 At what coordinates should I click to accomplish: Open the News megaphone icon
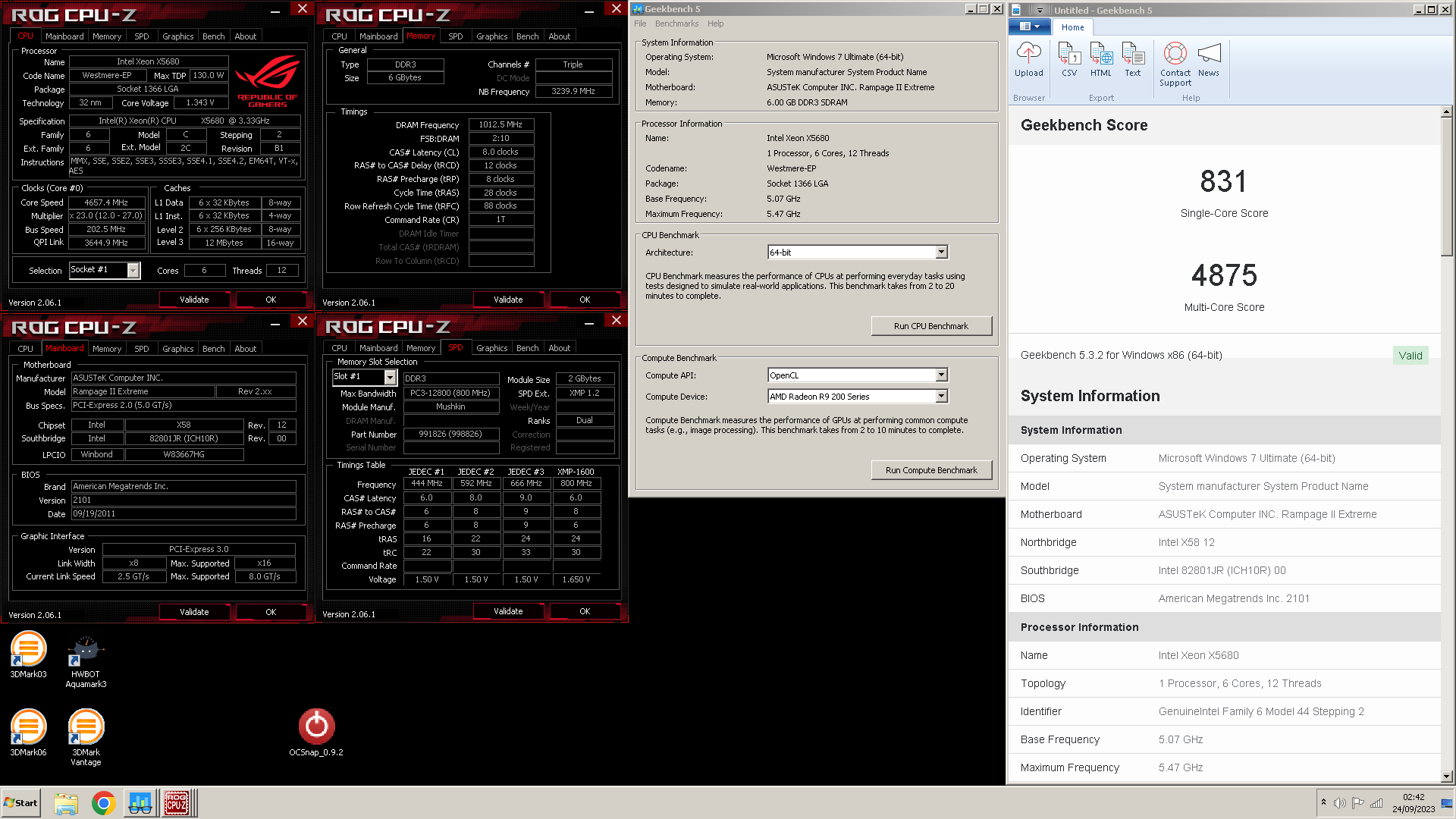click(x=1209, y=53)
